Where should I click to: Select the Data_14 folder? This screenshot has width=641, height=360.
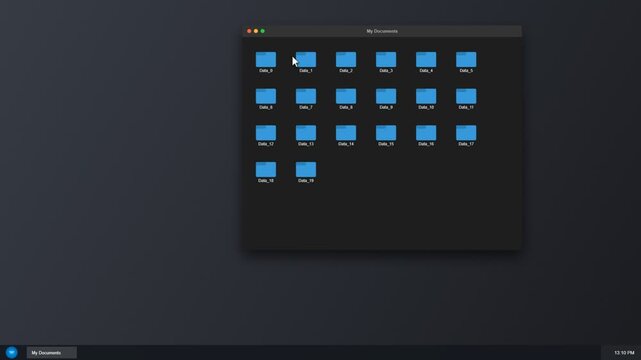346,133
